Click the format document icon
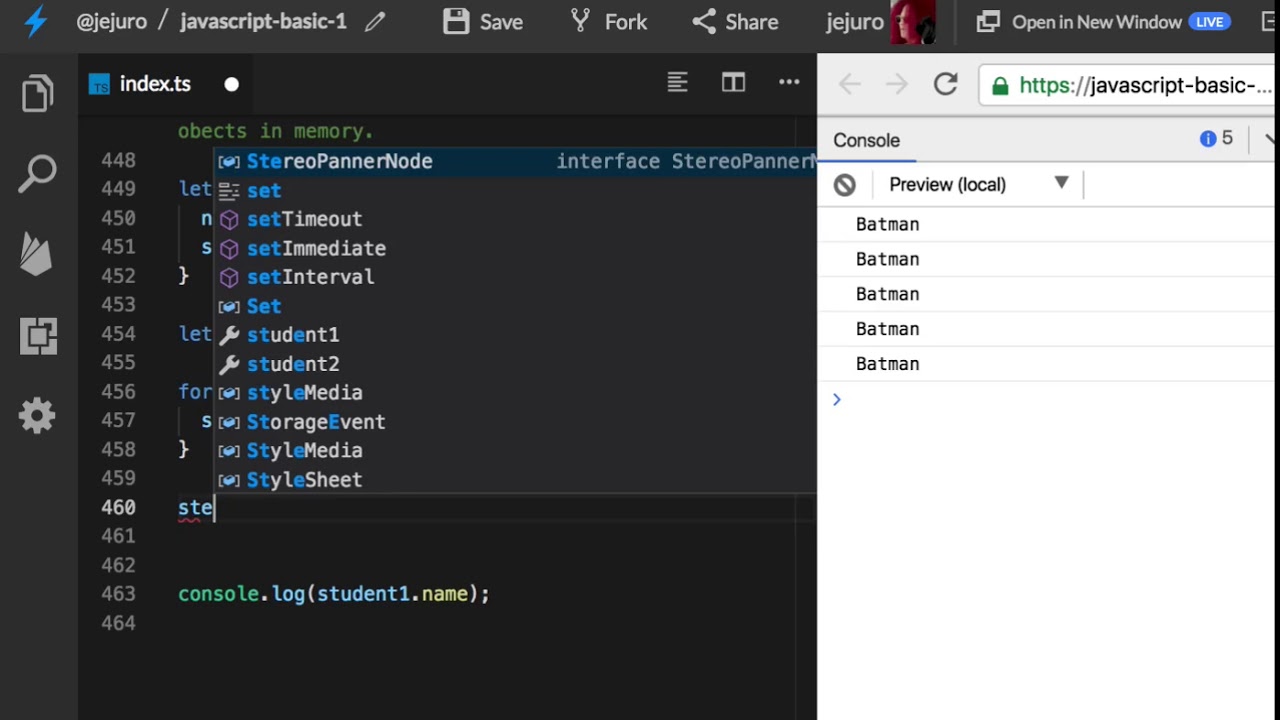The height and width of the screenshot is (720, 1280). [677, 83]
